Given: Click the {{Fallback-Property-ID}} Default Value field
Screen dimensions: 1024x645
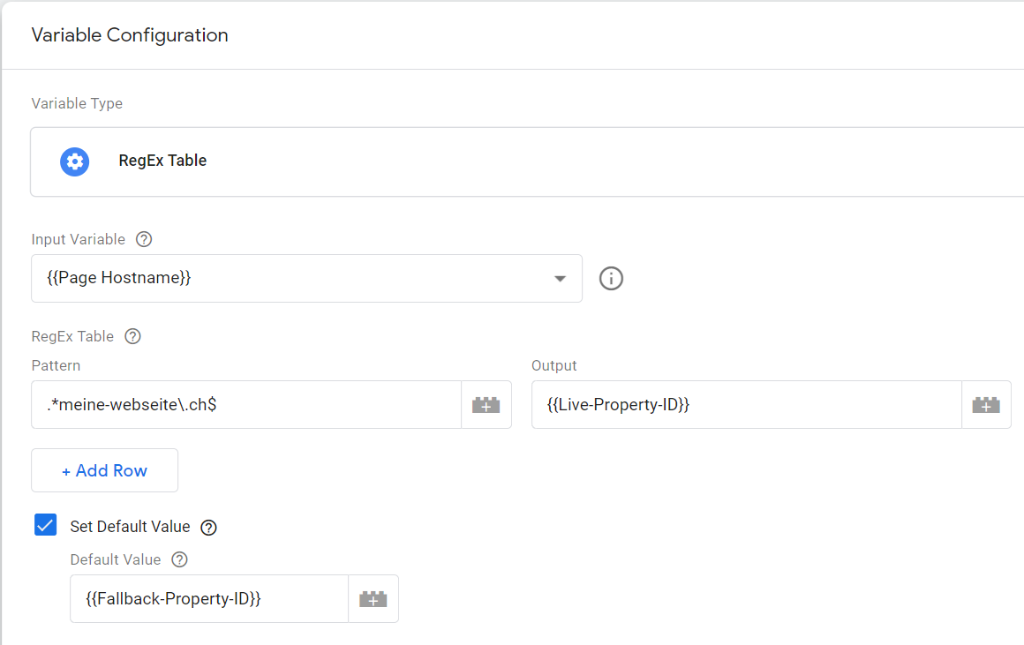Looking at the screenshot, I should point(208,599).
